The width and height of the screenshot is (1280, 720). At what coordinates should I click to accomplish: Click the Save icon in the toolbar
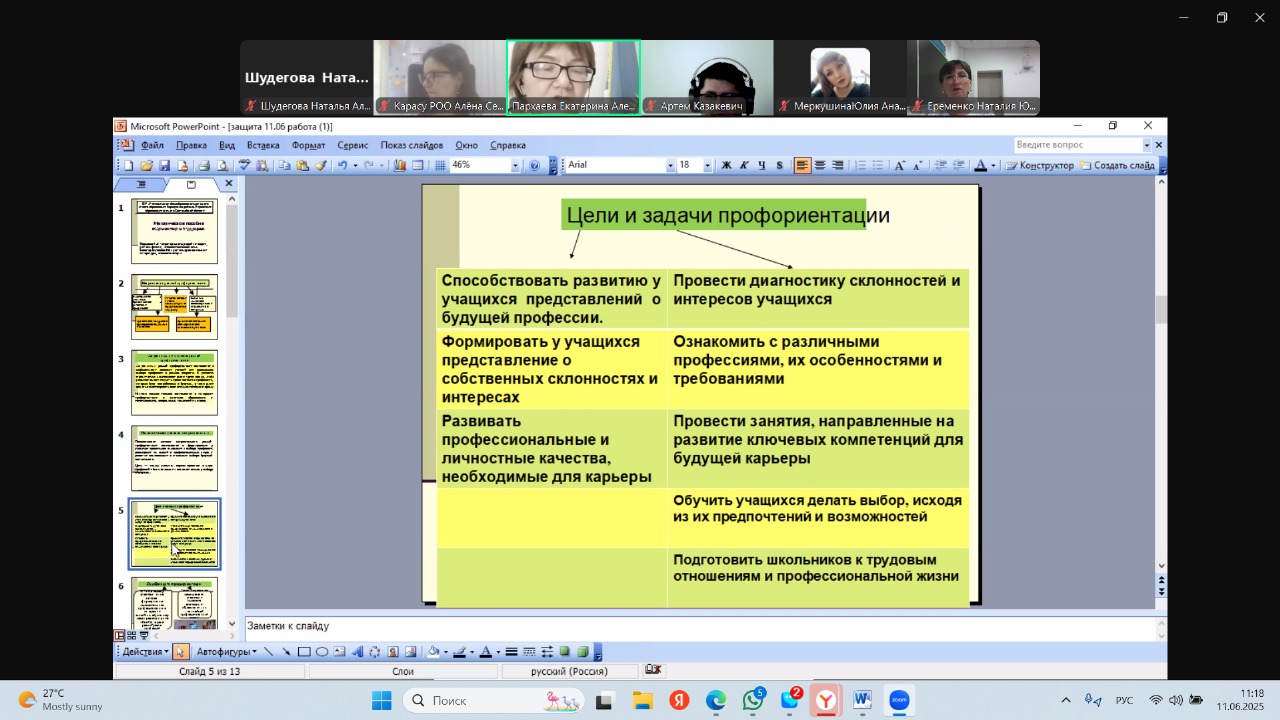pyautogui.click(x=165, y=166)
